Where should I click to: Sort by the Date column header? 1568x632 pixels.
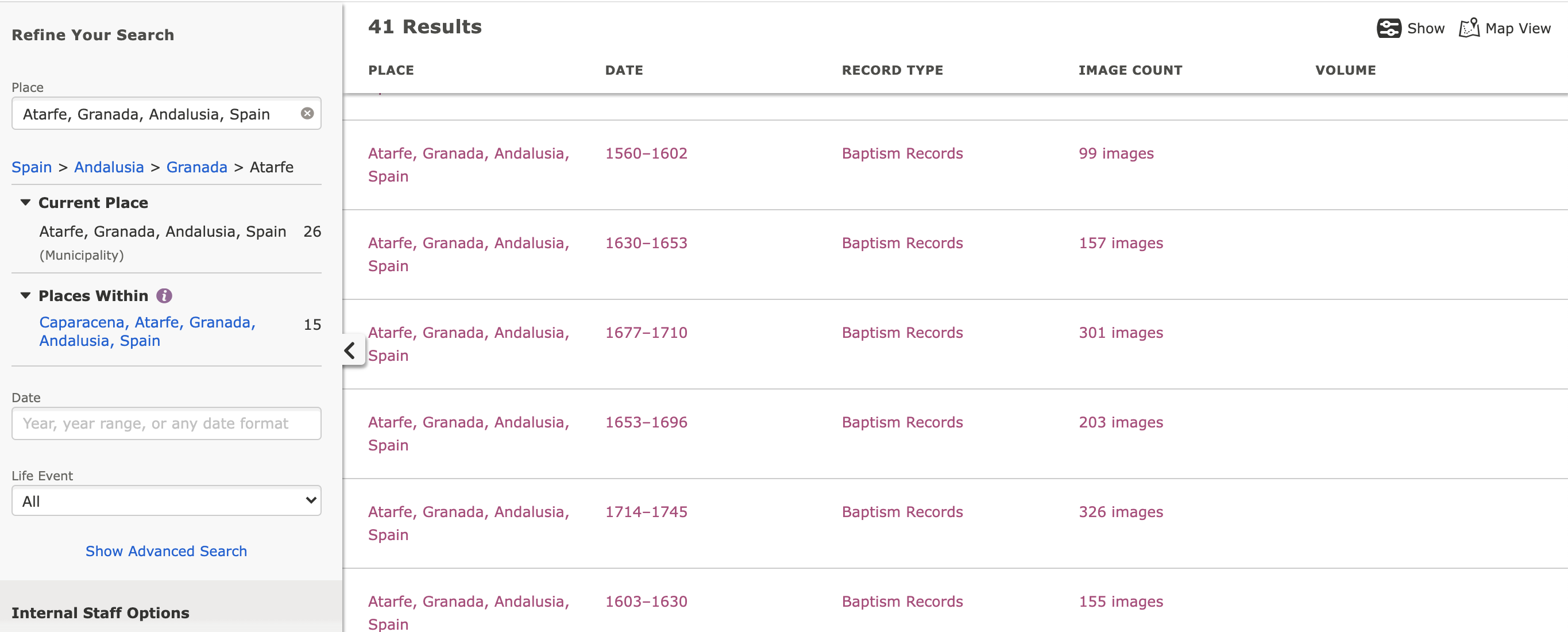(x=624, y=70)
